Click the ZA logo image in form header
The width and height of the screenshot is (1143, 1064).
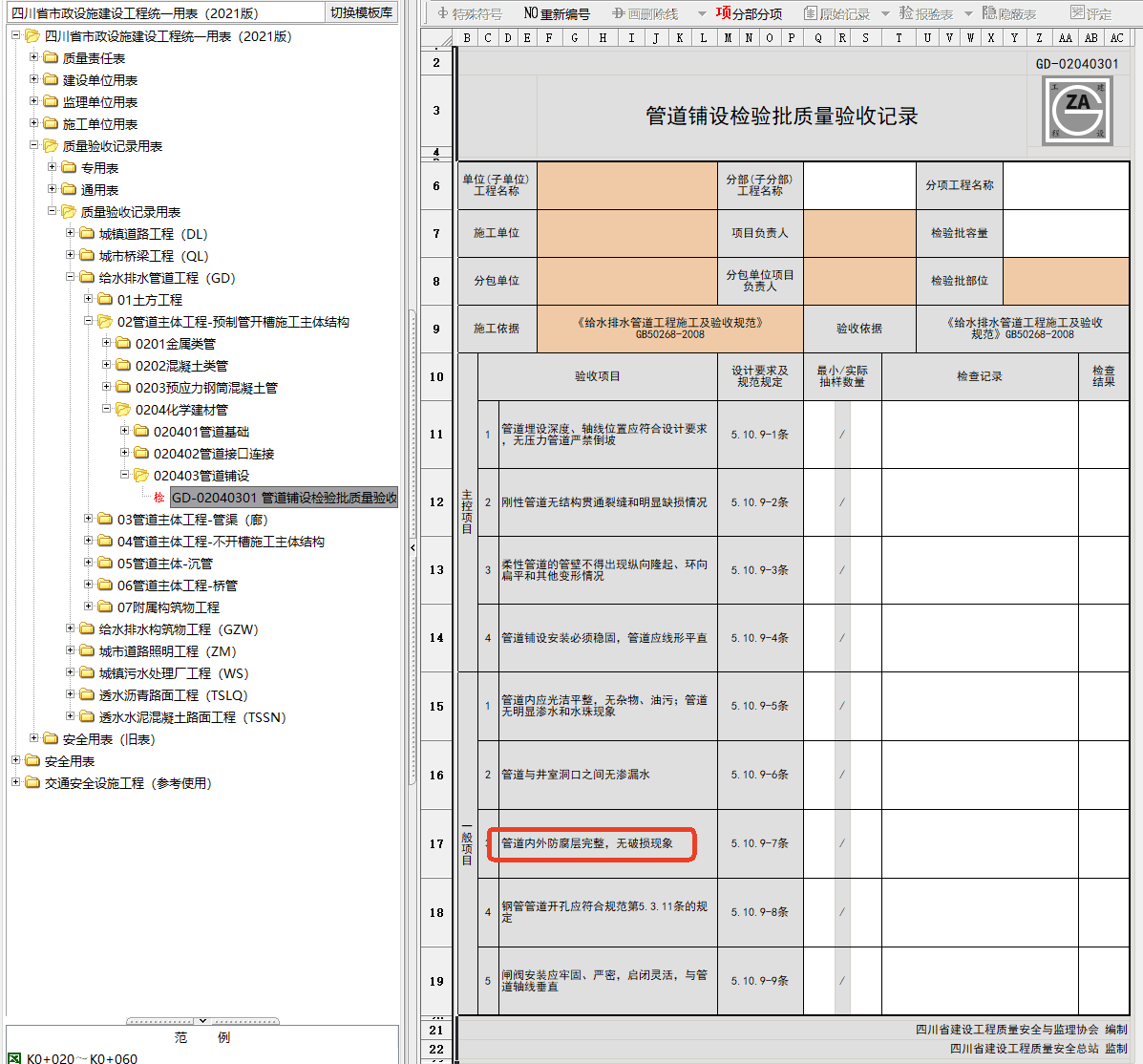[x=1076, y=110]
